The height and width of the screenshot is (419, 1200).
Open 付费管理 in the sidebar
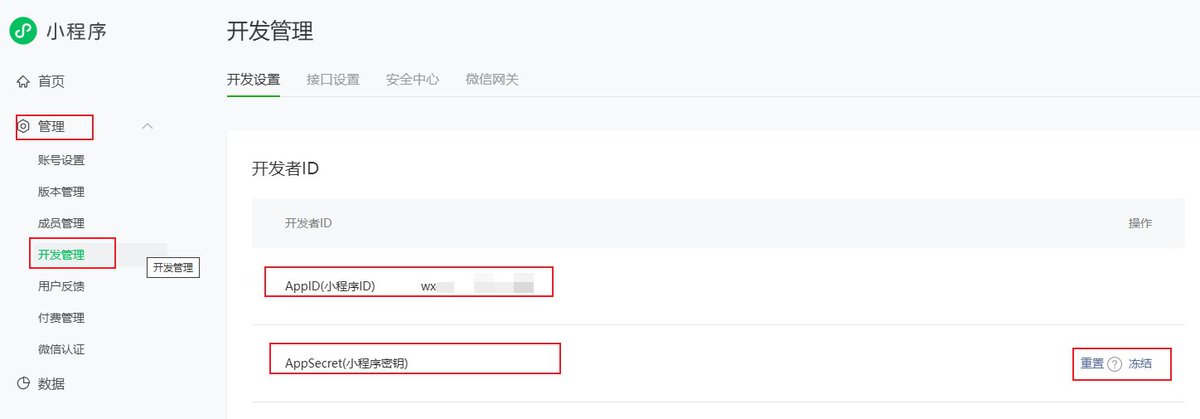point(61,318)
